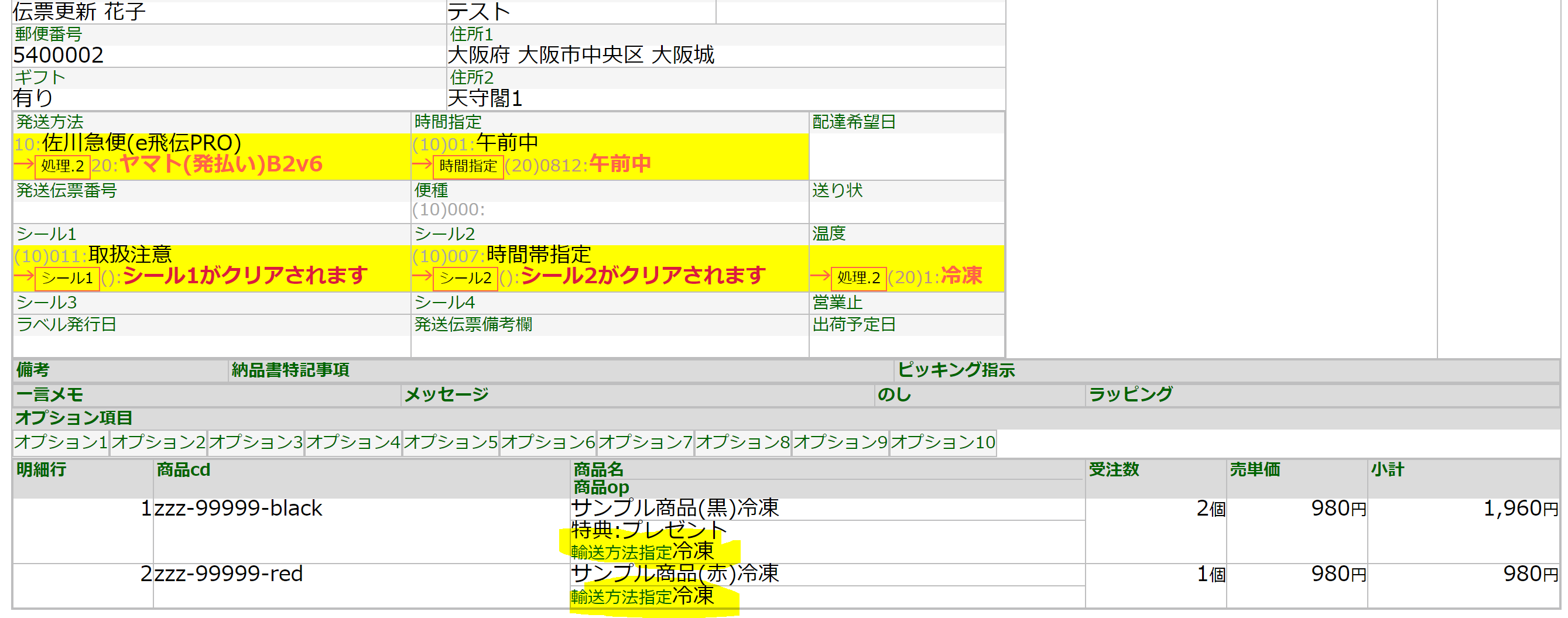The height and width of the screenshot is (618, 1568).
Task: Select the オプション10 cell
Action: pyautogui.click(x=942, y=442)
